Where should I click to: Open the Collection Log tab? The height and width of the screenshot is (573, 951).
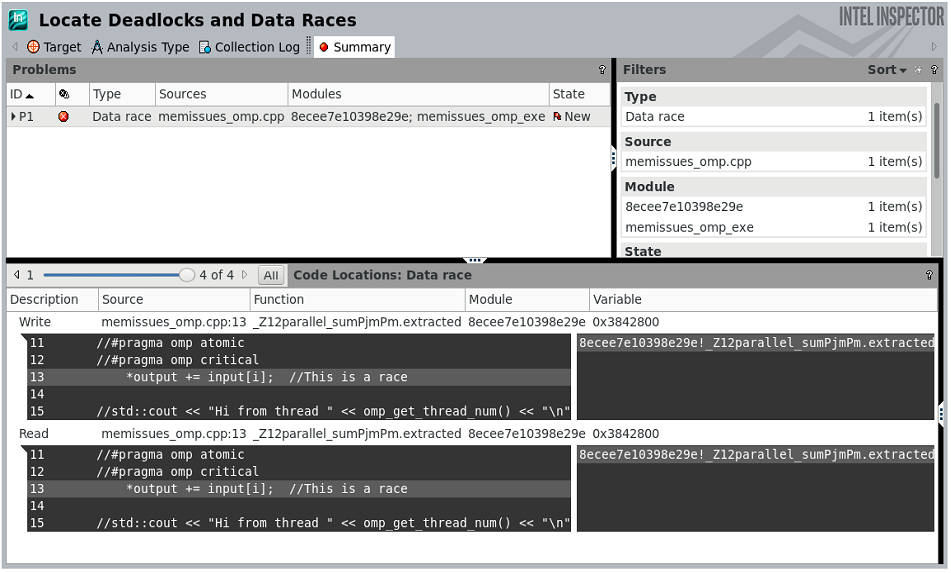point(249,47)
